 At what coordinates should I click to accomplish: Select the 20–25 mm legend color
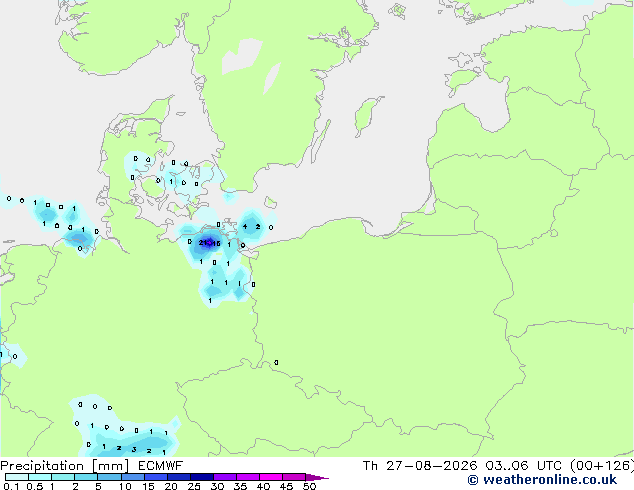179,477
